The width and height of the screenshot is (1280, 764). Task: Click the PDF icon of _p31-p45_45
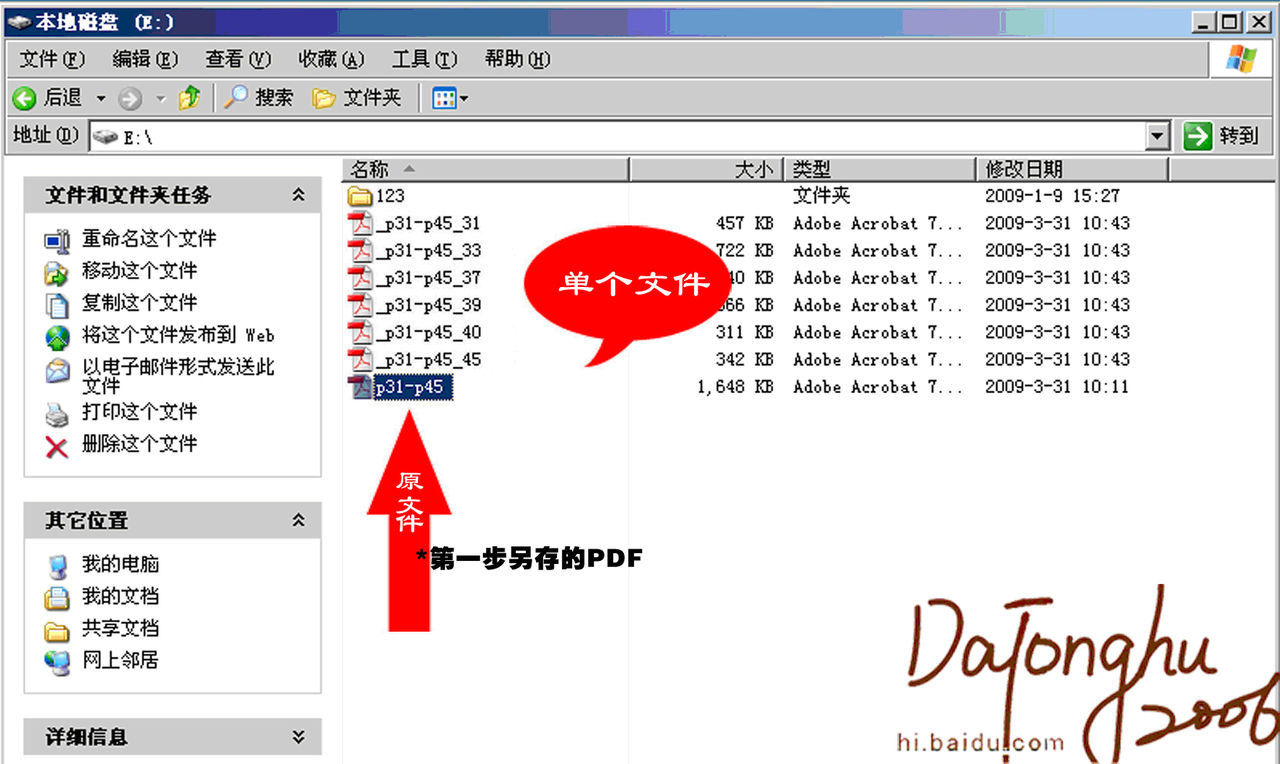tap(360, 359)
